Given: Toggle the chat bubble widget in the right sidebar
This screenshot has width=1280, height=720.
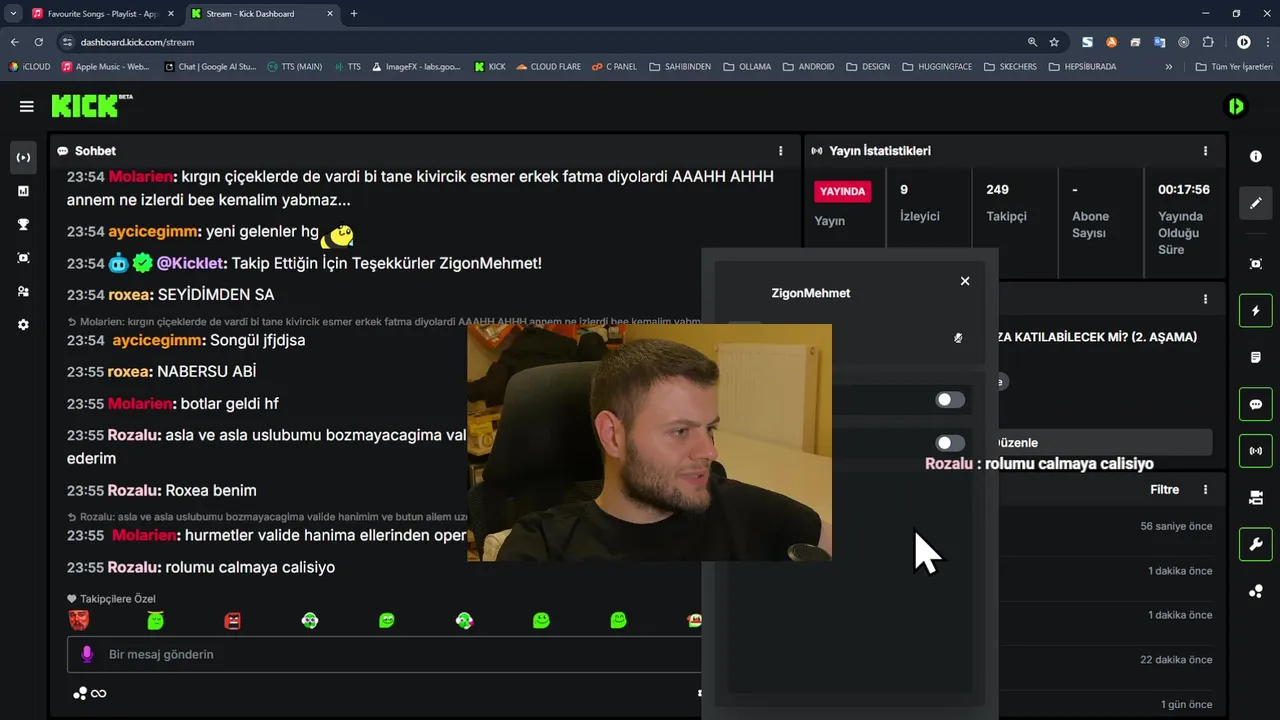Looking at the screenshot, I should pyautogui.click(x=1256, y=405).
